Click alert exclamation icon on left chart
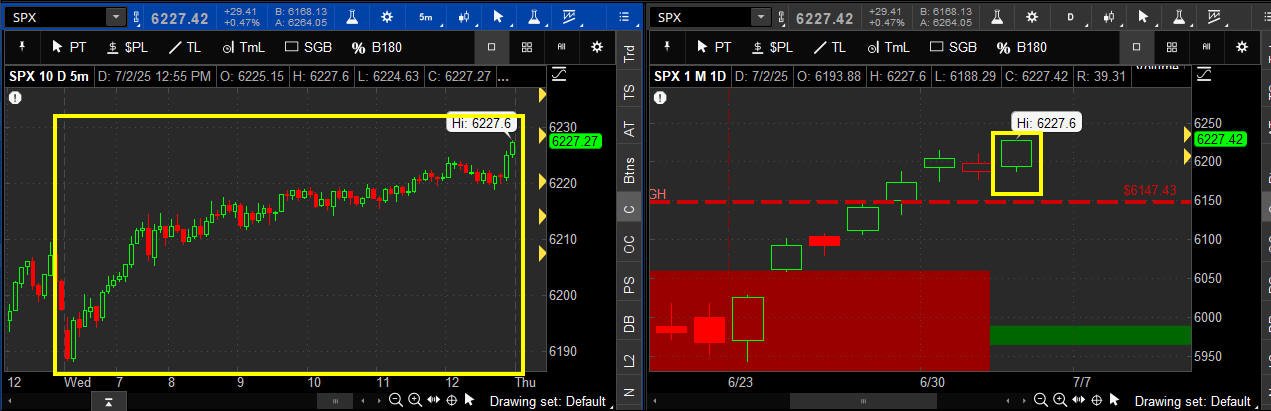Screen dimensions: 1271x411 [15, 97]
